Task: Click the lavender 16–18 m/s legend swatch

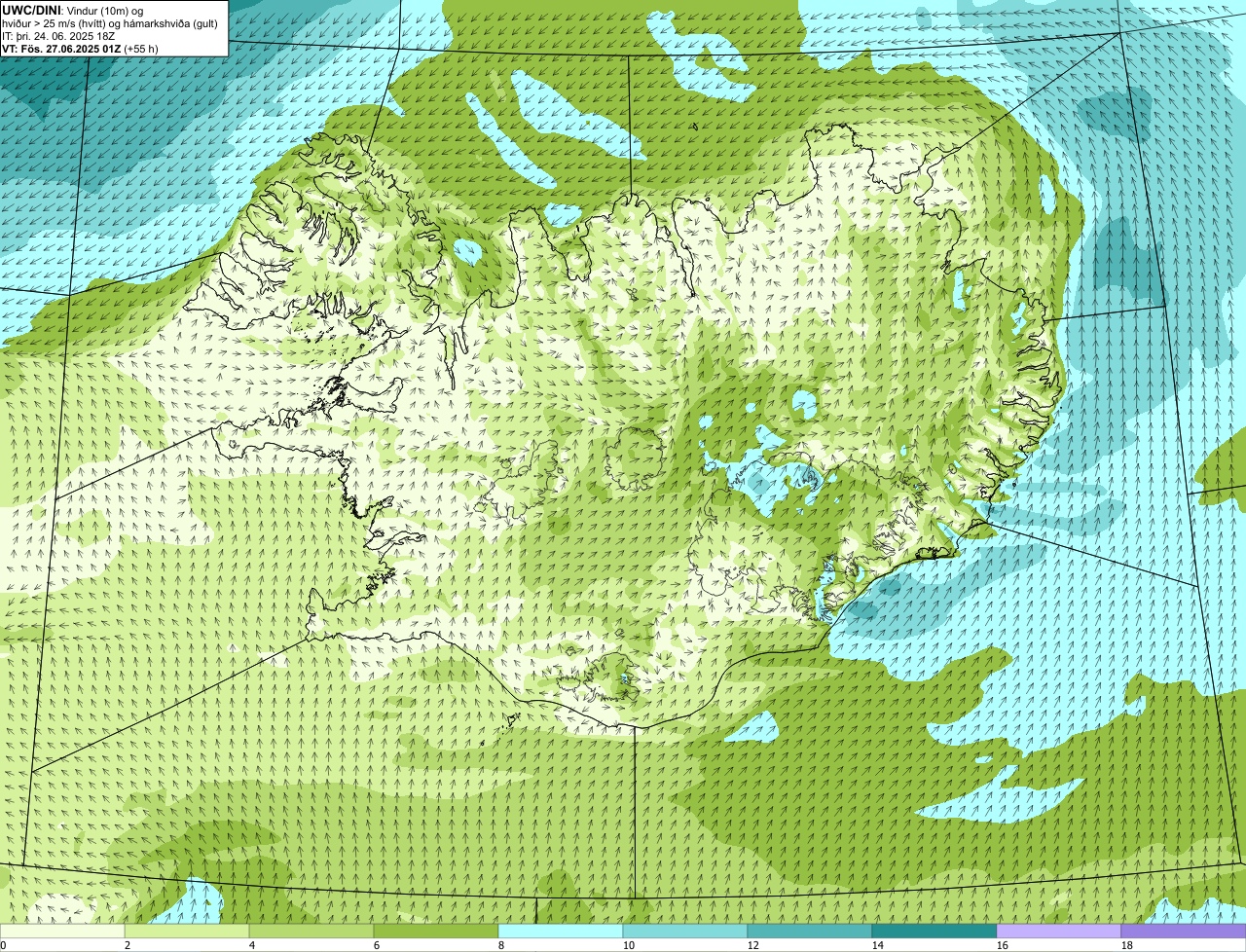Action: pyautogui.click(x=1059, y=932)
